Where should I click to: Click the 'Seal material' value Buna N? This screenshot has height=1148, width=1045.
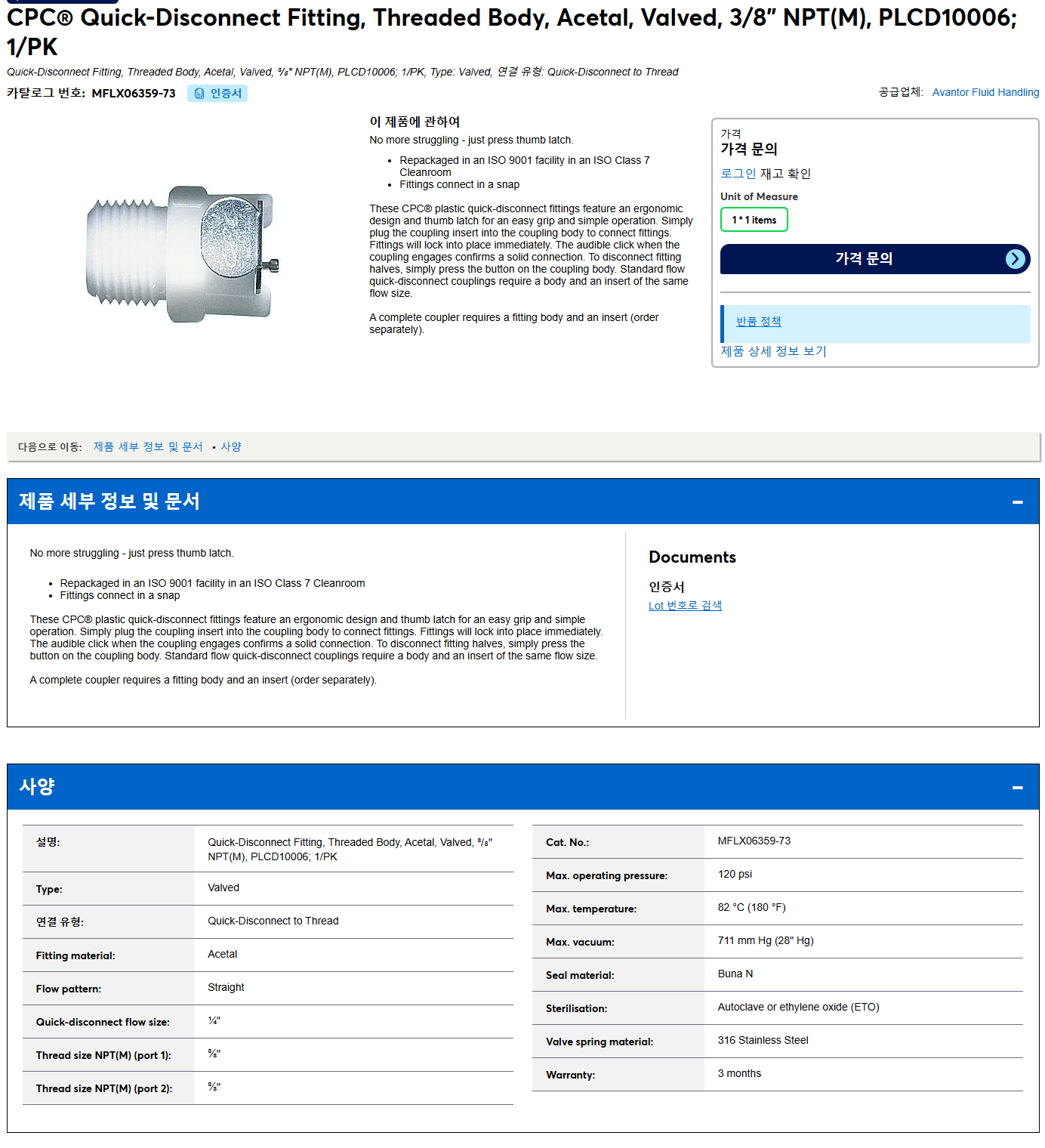[x=735, y=974]
